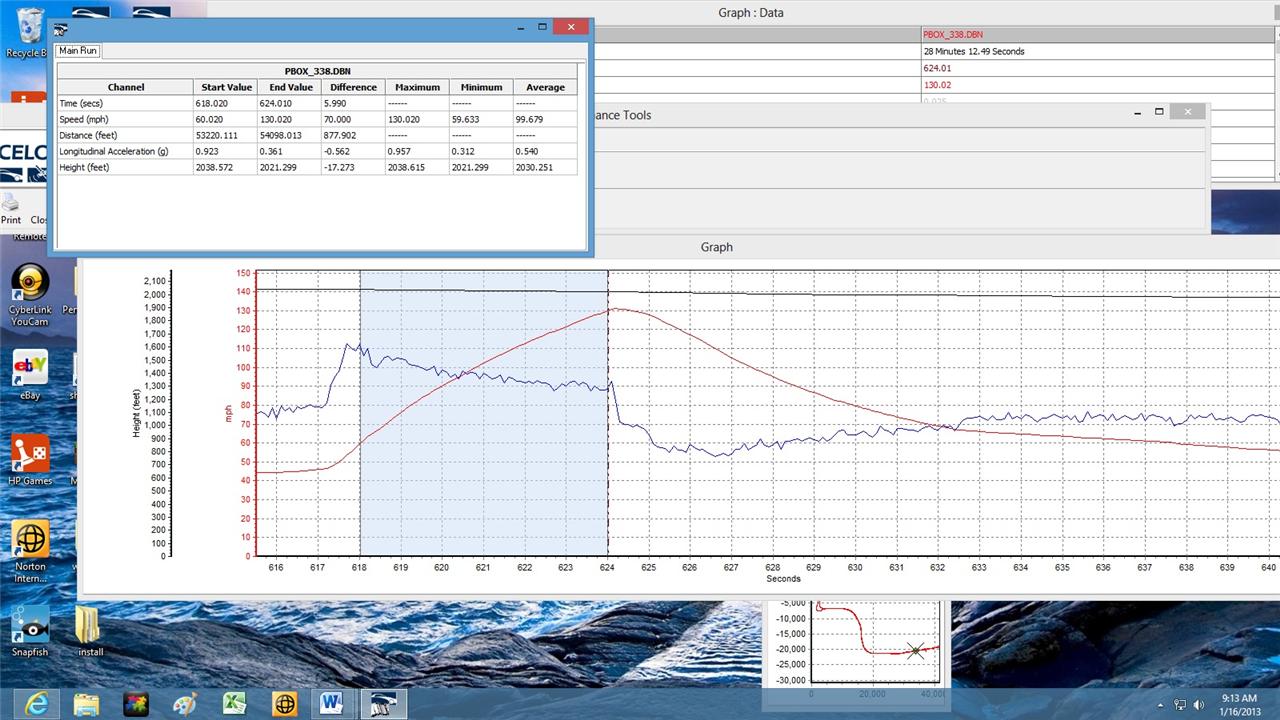Click '28 Minutes 12.49 Seconds' in Graph : Data
Viewport: 1280px width, 720px height.
pyautogui.click(x=974, y=51)
